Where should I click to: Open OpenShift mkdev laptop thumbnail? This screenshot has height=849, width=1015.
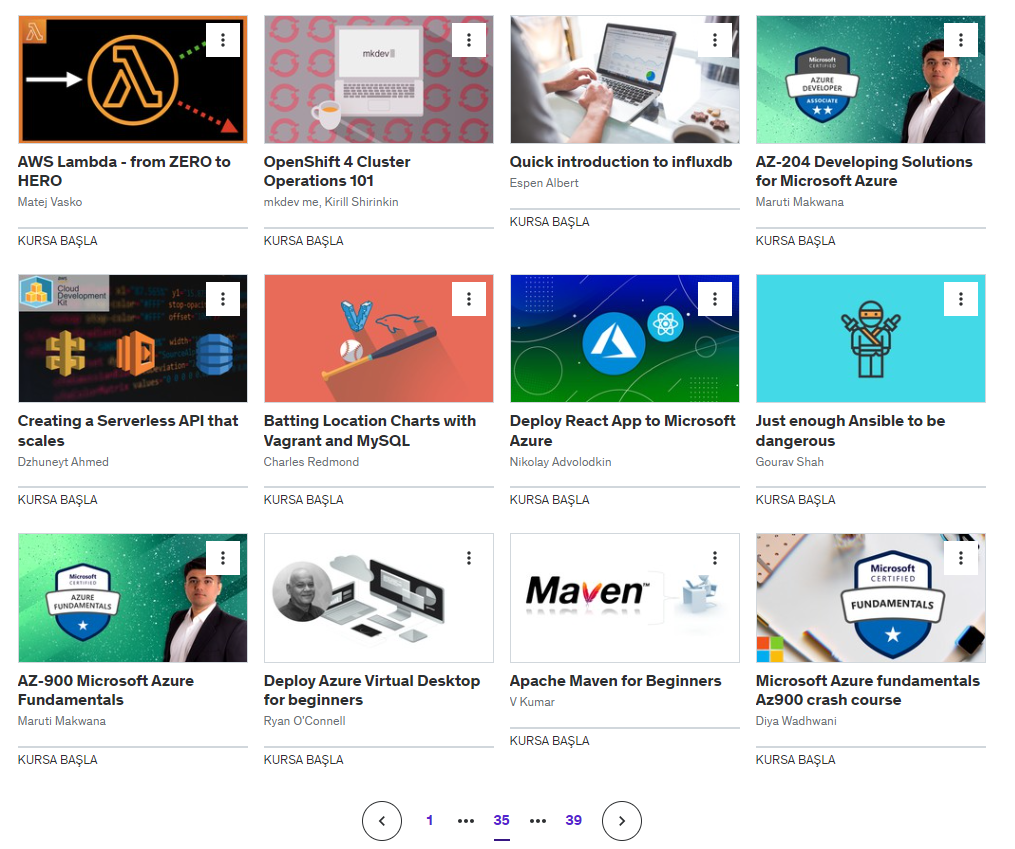tap(379, 80)
